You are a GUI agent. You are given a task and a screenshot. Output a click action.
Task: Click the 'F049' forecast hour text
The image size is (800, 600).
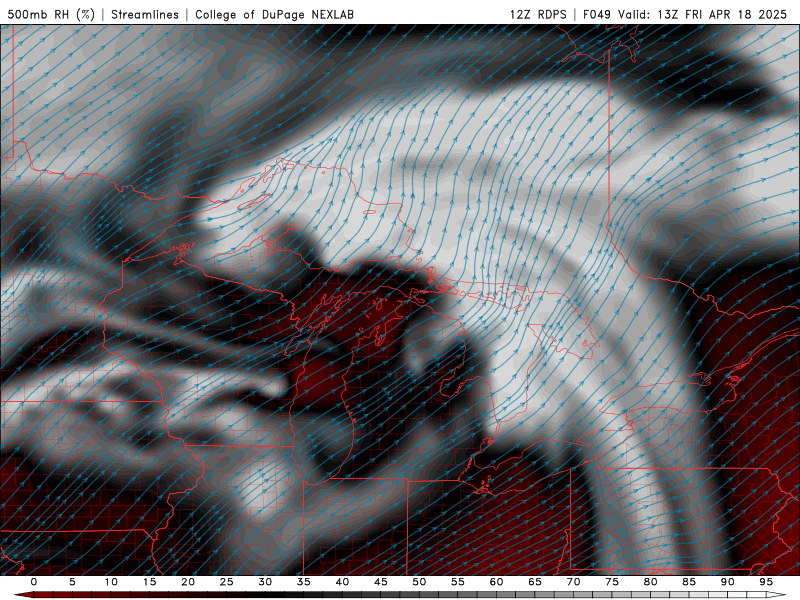596,14
